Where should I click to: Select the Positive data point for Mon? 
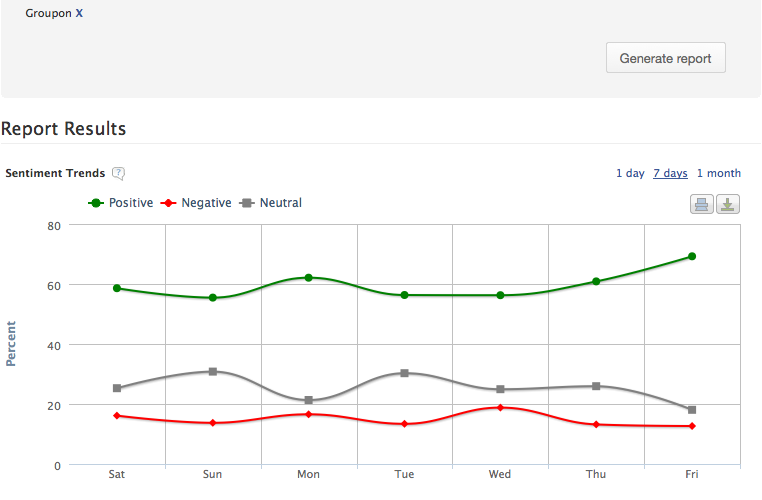tap(309, 278)
